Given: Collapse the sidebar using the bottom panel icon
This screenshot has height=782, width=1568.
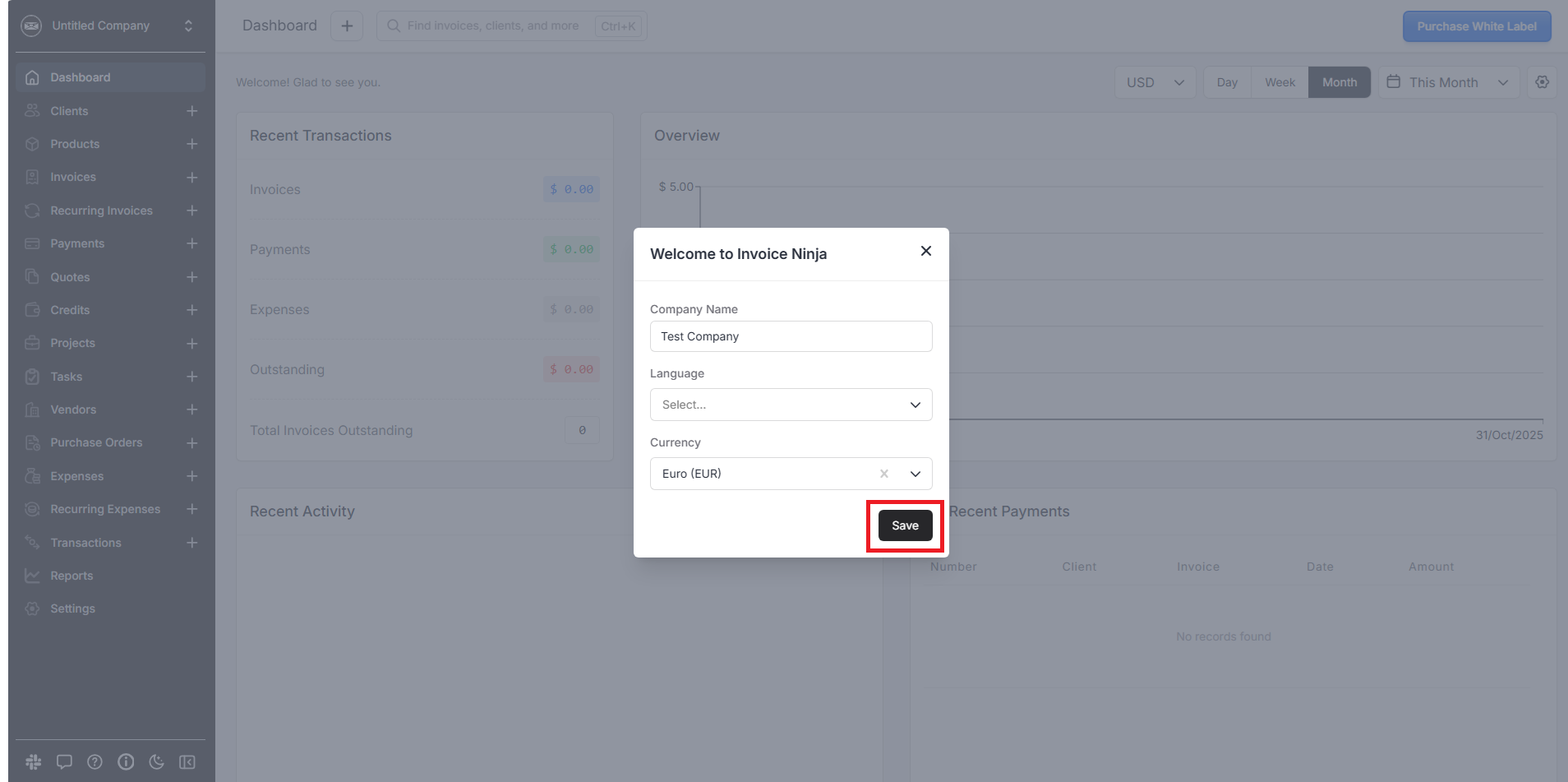Looking at the screenshot, I should coord(187,762).
